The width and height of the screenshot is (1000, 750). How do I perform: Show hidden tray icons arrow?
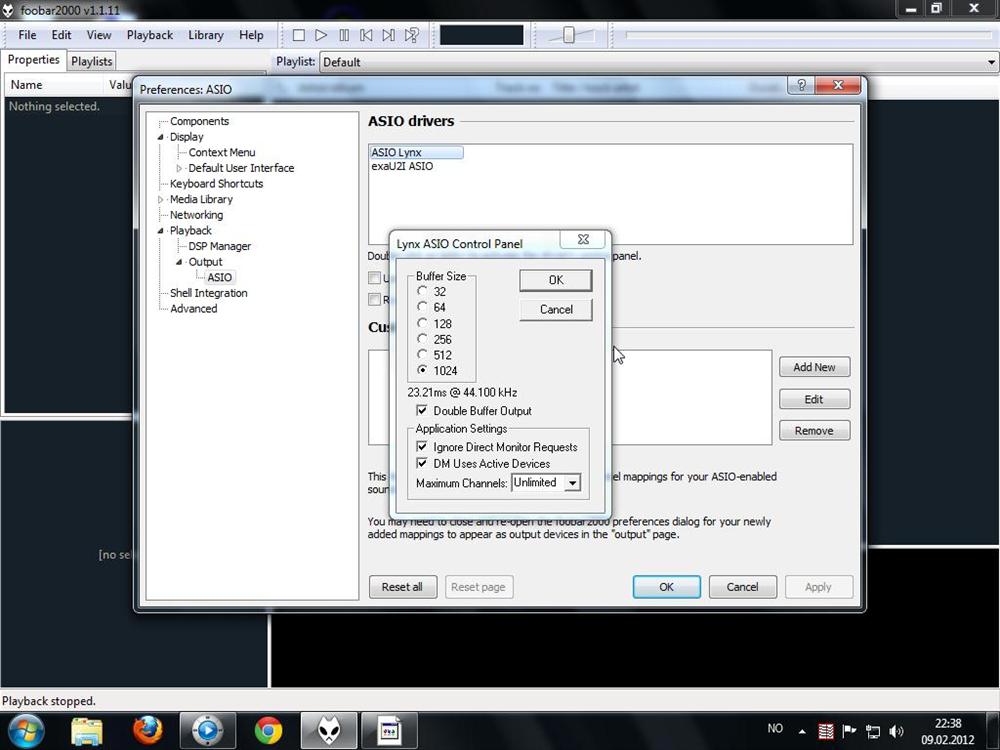(x=802, y=731)
